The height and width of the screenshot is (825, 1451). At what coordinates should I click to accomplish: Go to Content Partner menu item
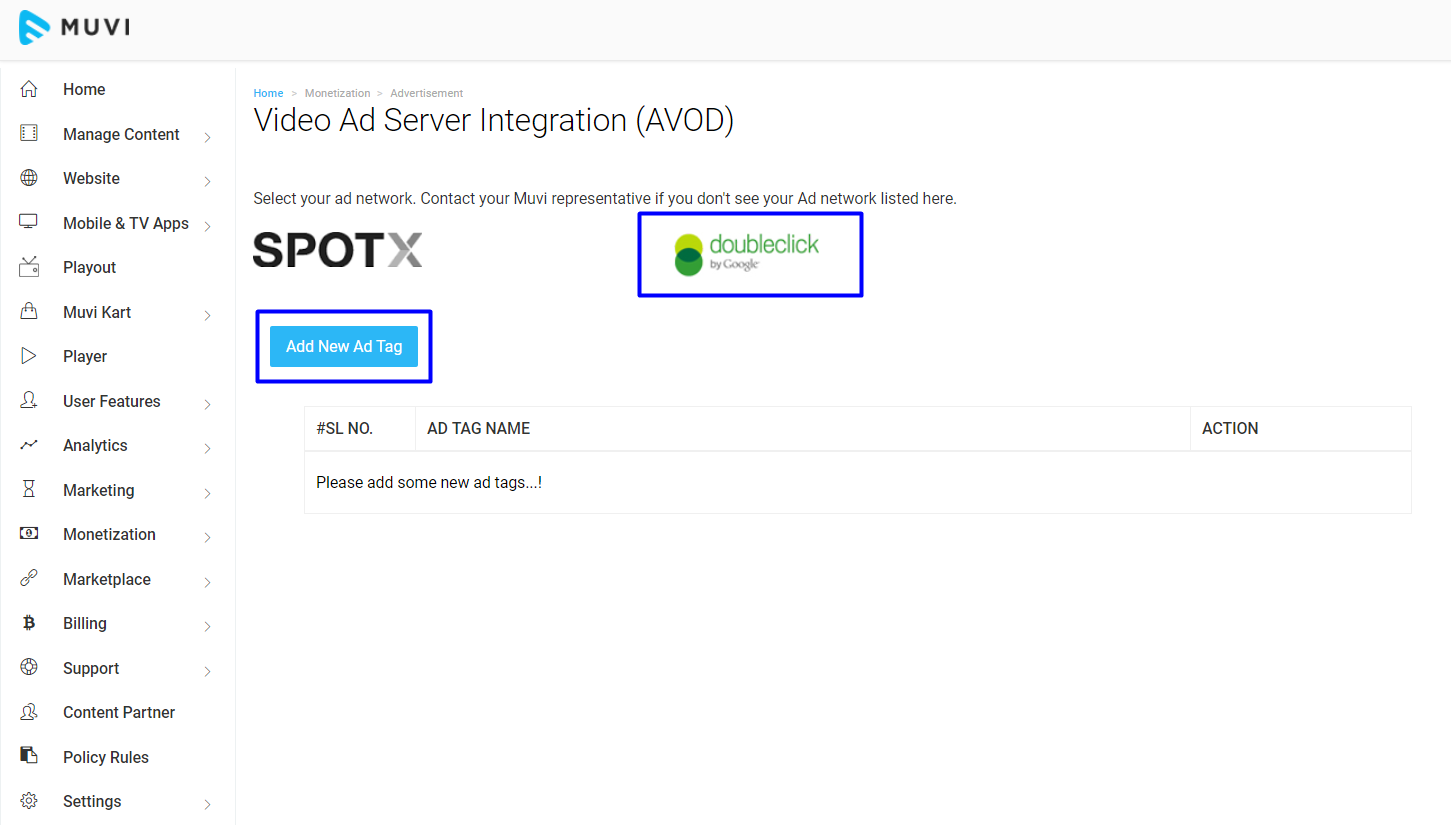point(119,712)
